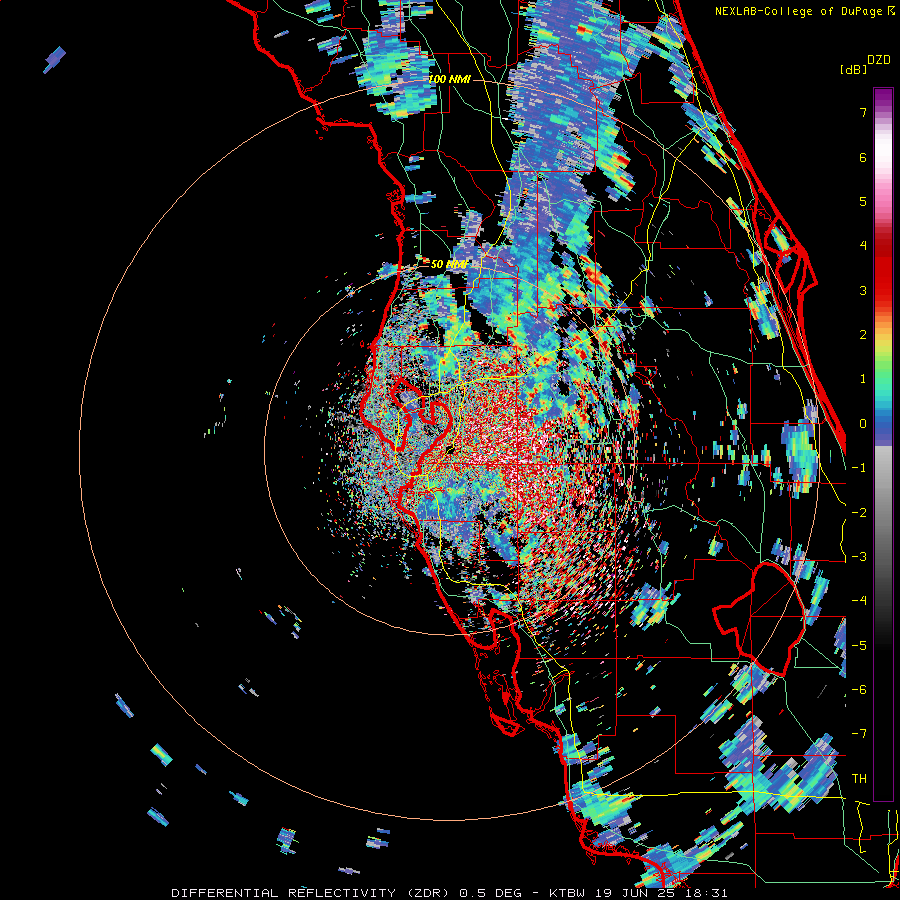
Task: Click the color scale value -6
Action: 859,690
